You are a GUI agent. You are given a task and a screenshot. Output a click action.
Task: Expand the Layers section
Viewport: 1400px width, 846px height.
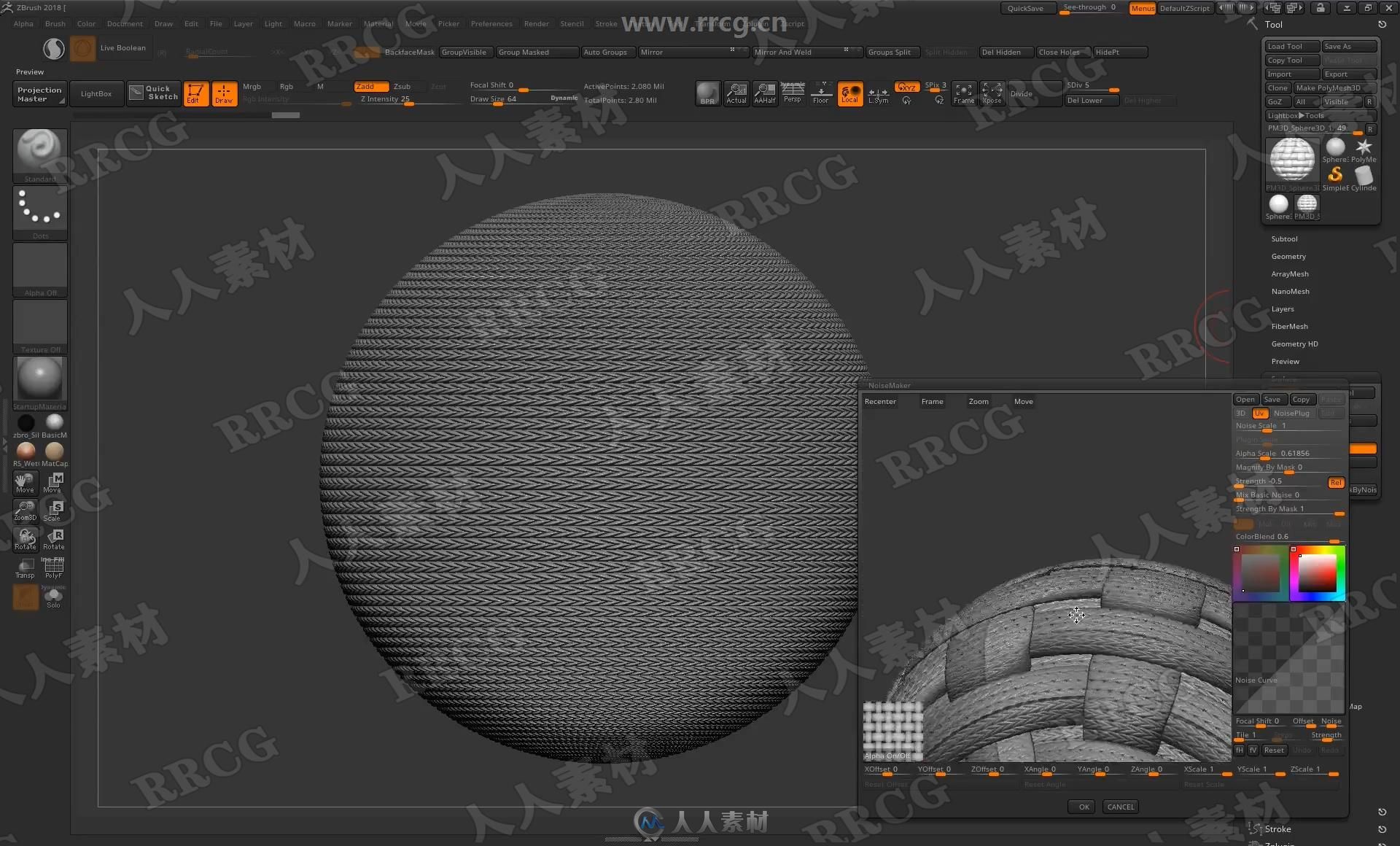pyautogui.click(x=1283, y=308)
